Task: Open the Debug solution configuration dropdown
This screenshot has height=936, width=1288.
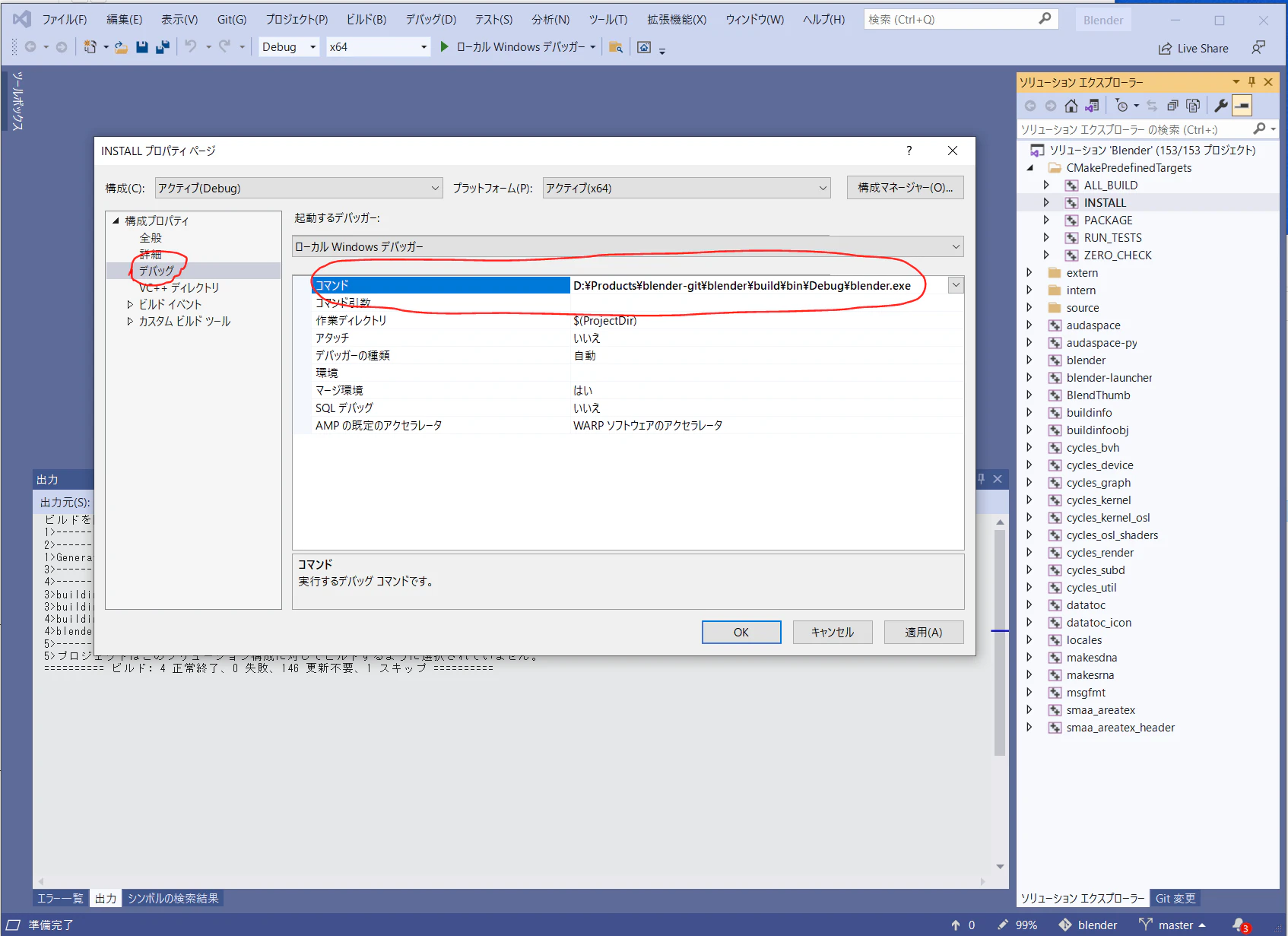Action: pos(289,47)
